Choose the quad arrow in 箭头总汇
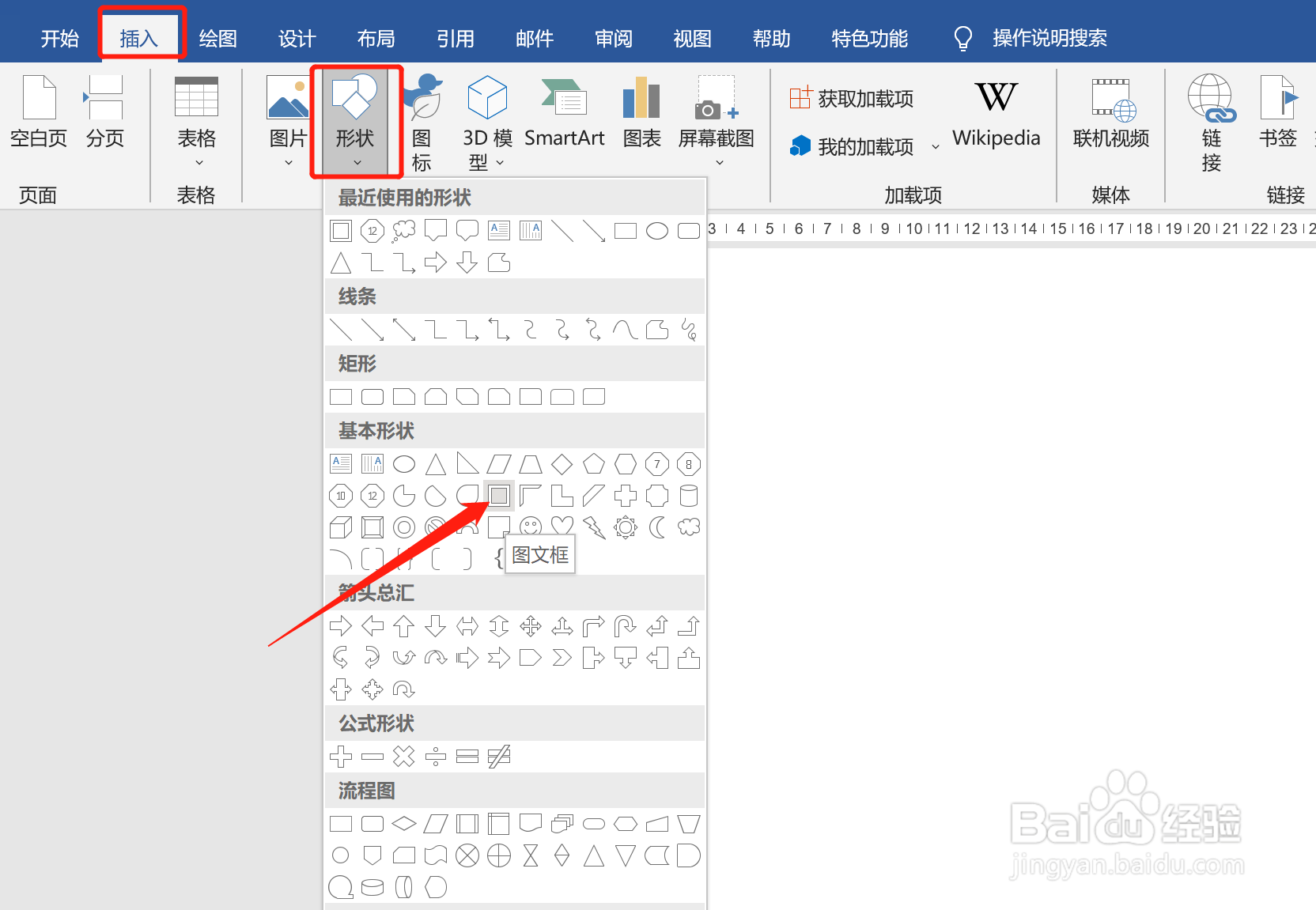1316x910 pixels. [x=531, y=626]
